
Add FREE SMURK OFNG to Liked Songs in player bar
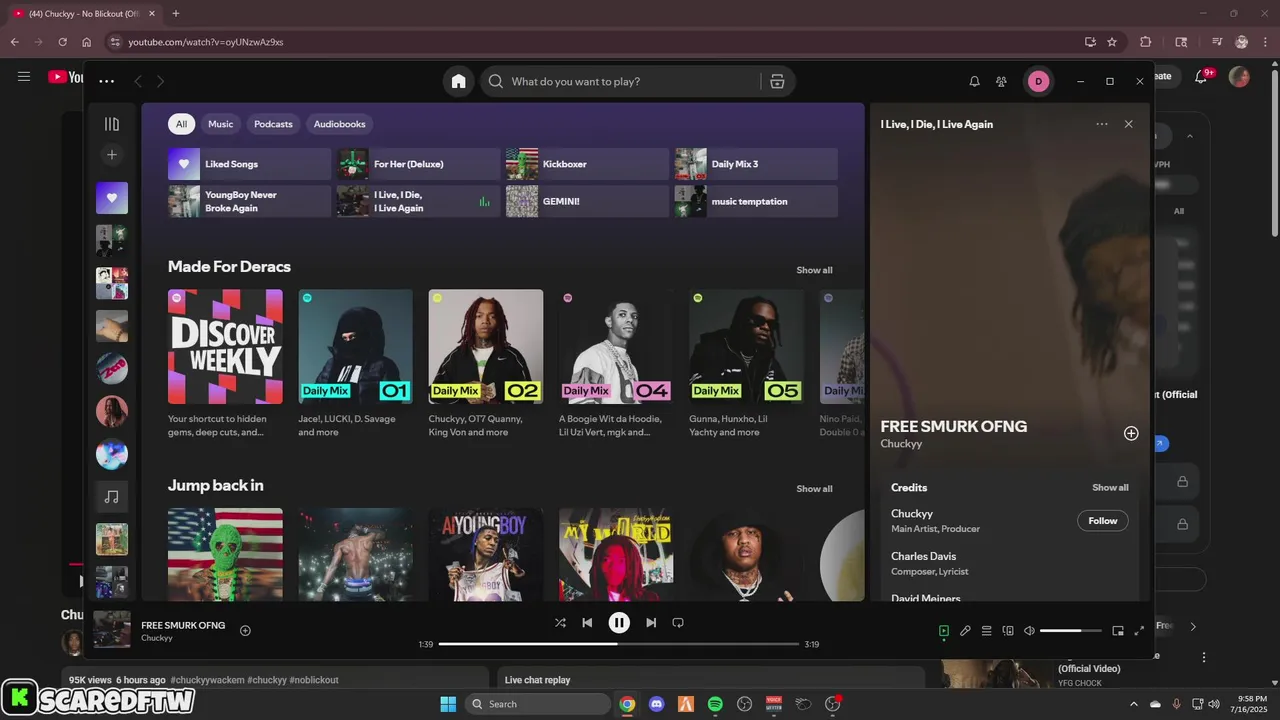point(245,631)
